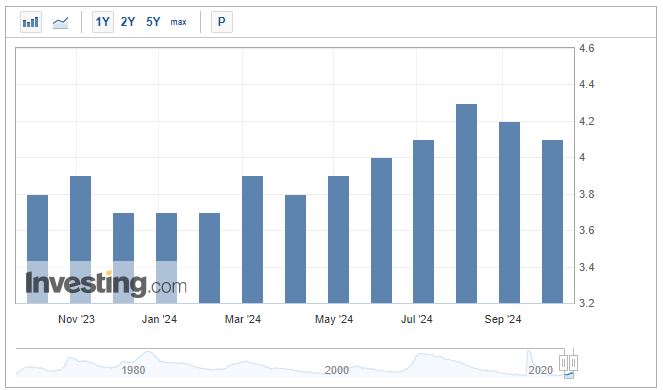Click the 2020 mark in navigator timeline

[540, 371]
